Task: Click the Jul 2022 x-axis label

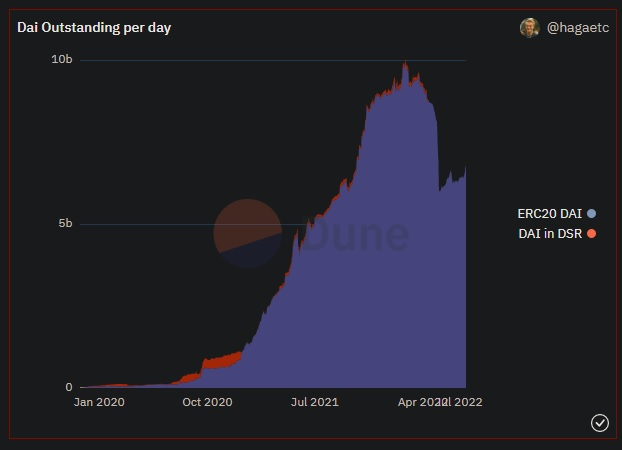Action: 462,402
